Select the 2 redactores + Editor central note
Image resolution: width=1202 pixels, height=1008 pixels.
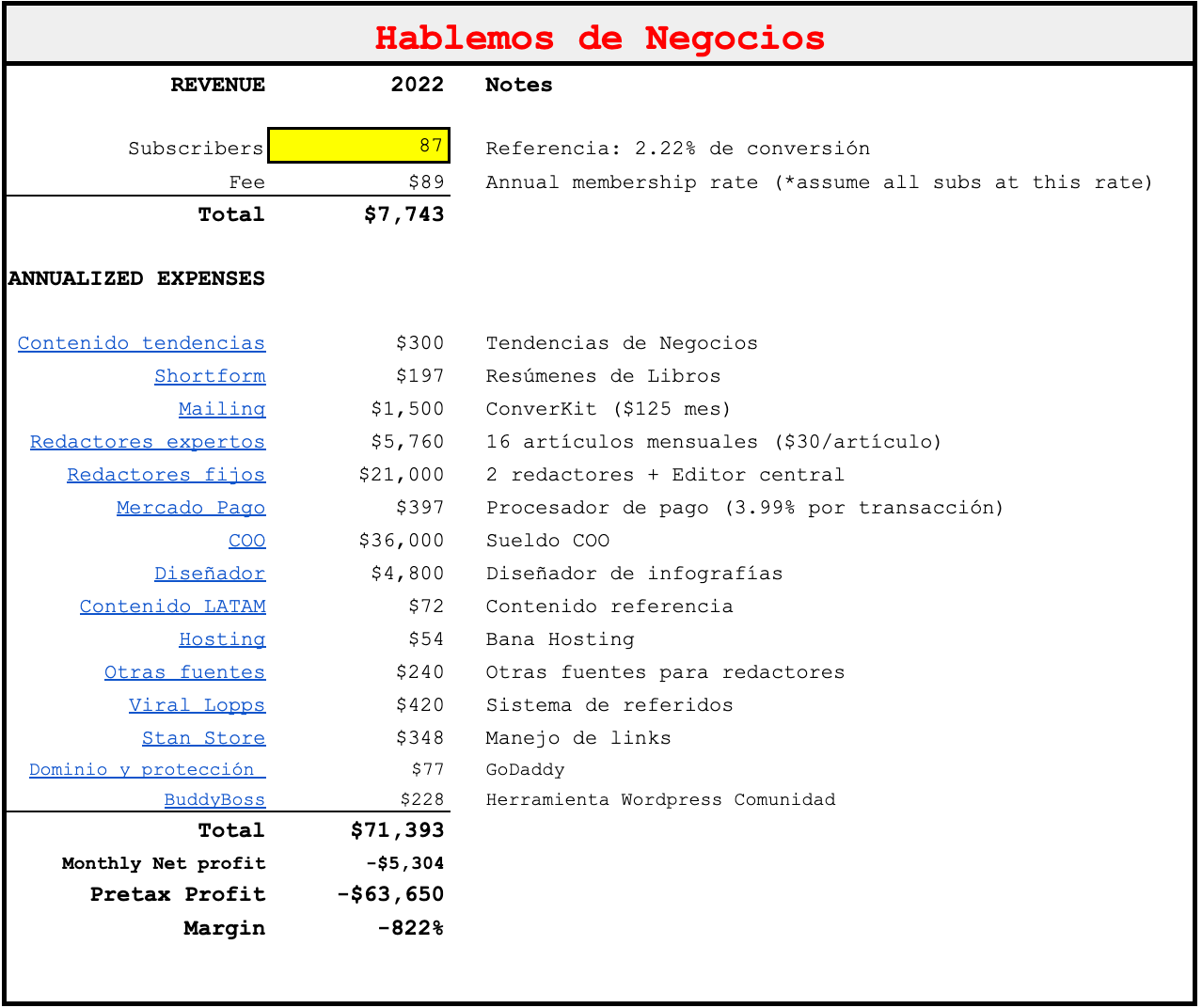665,475
